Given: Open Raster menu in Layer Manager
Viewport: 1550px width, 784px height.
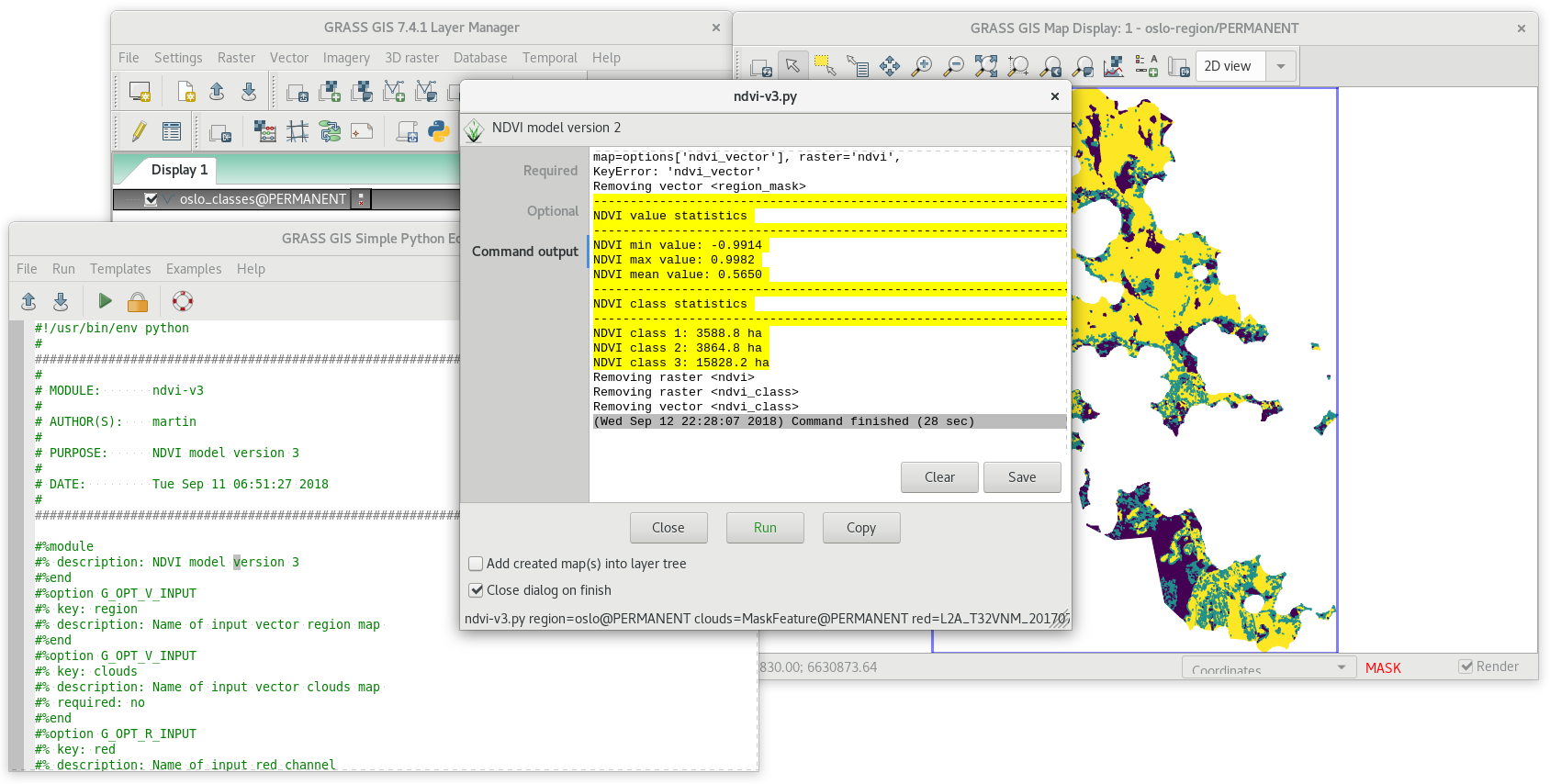Looking at the screenshot, I should [236, 58].
